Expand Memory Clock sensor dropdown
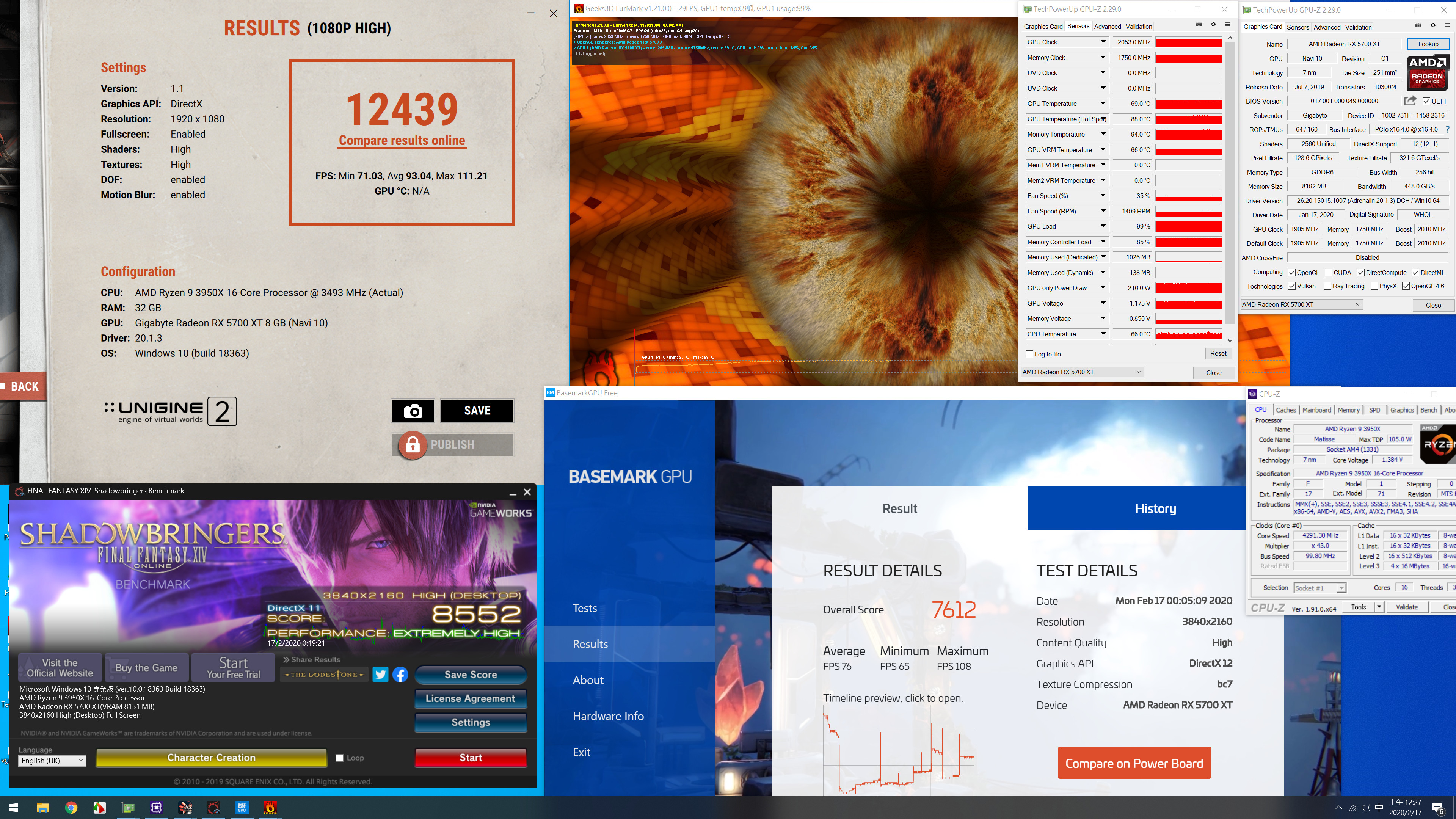The width and height of the screenshot is (1456, 819). pyautogui.click(x=1103, y=57)
